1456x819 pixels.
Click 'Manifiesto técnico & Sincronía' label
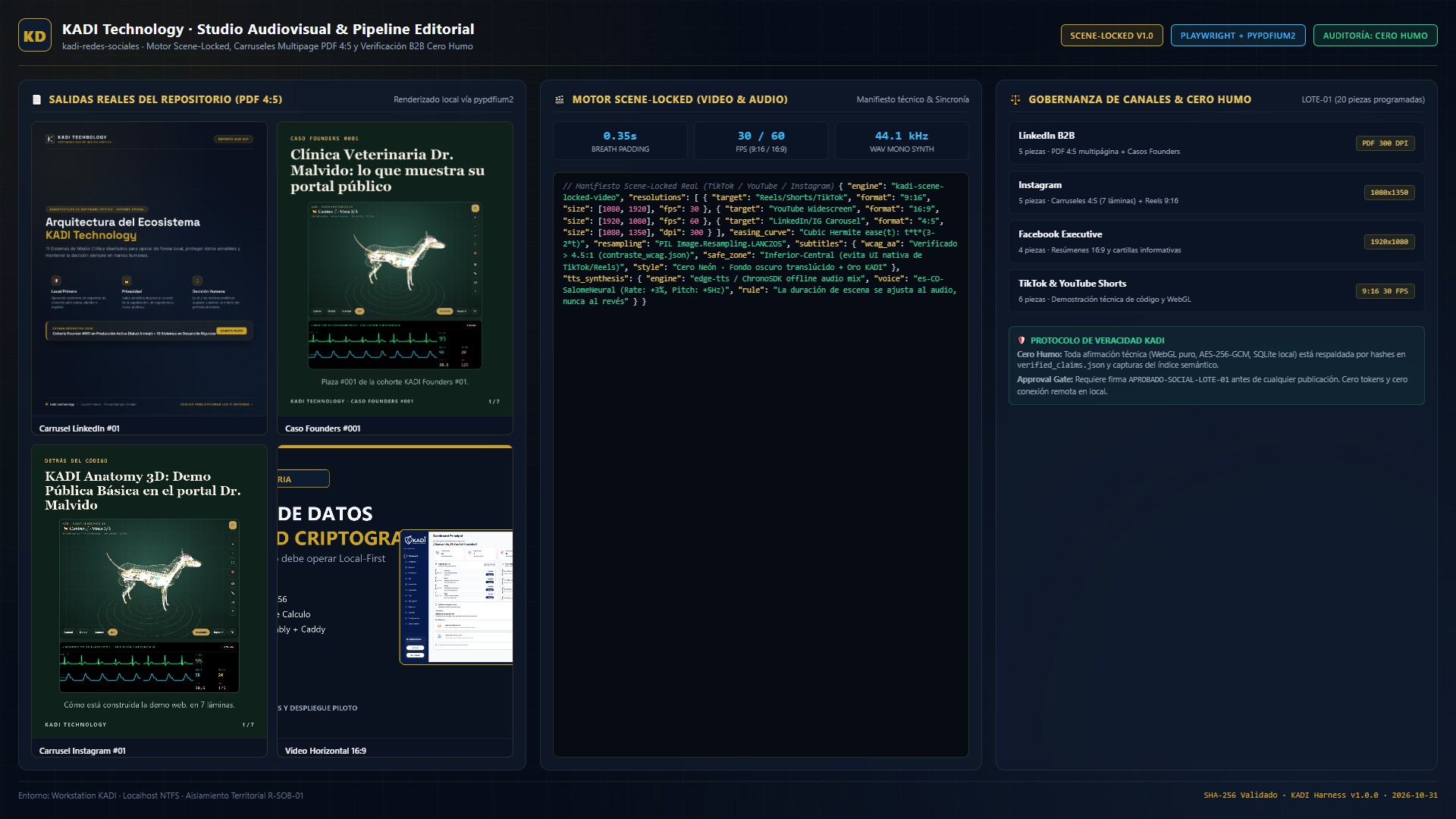(x=912, y=99)
